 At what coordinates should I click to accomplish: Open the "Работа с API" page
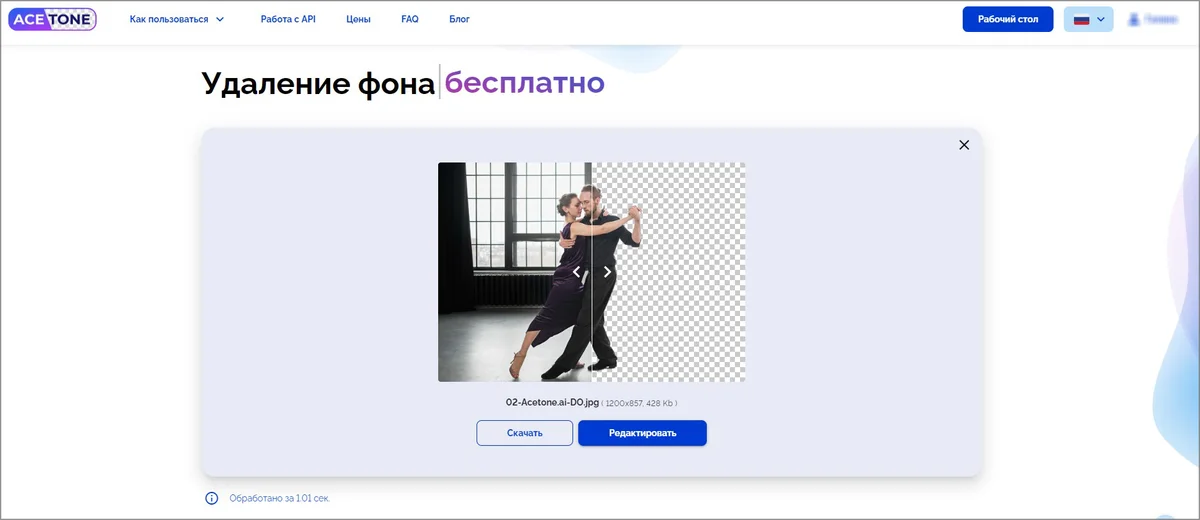point(288,19)
